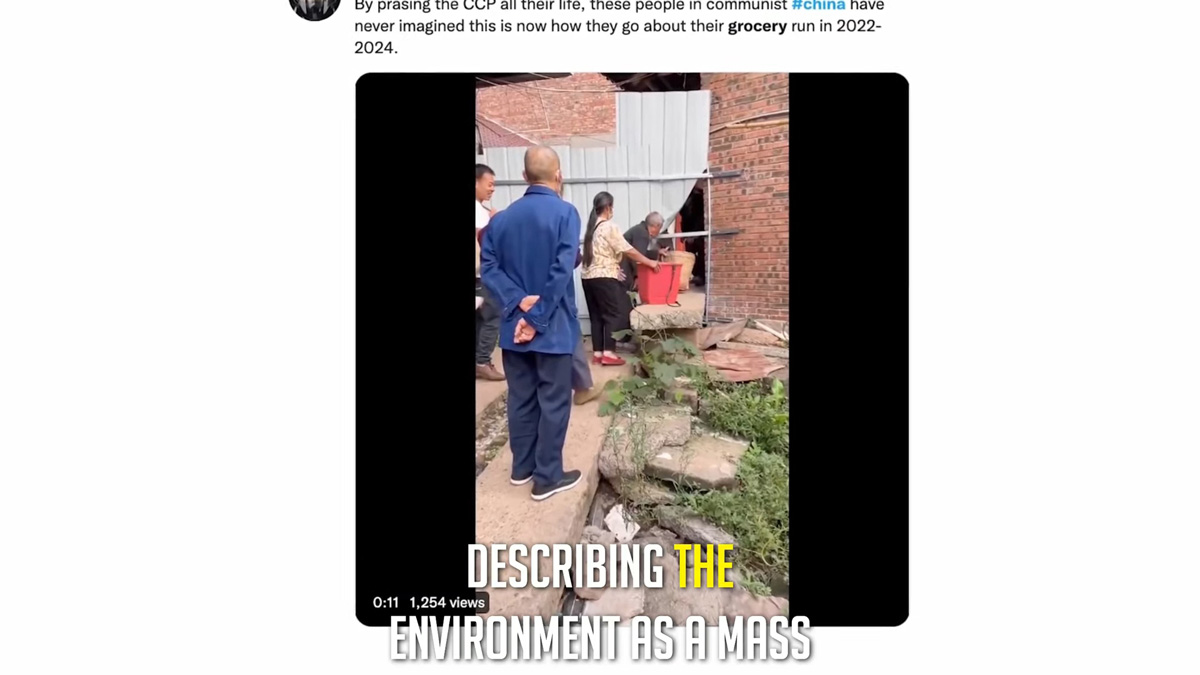
Task: Open the #china hashtag link
Action: tap(818, 6)
